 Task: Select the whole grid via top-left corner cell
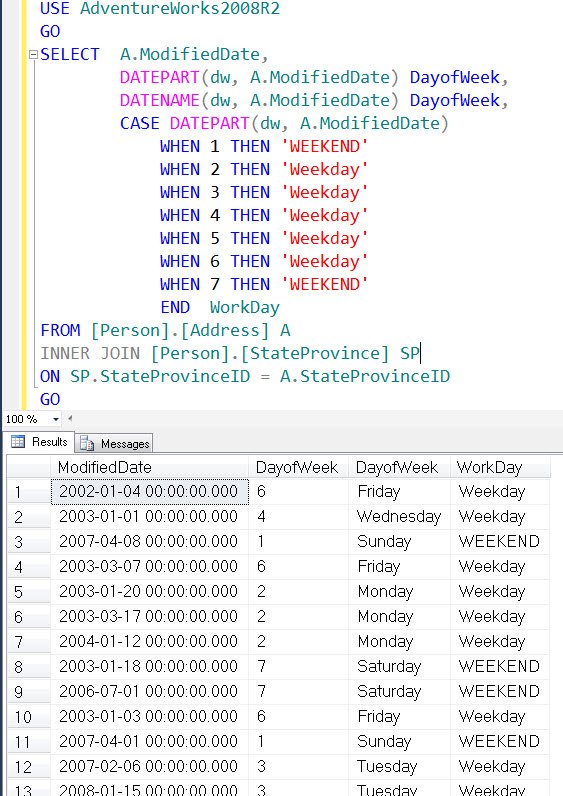28,467
